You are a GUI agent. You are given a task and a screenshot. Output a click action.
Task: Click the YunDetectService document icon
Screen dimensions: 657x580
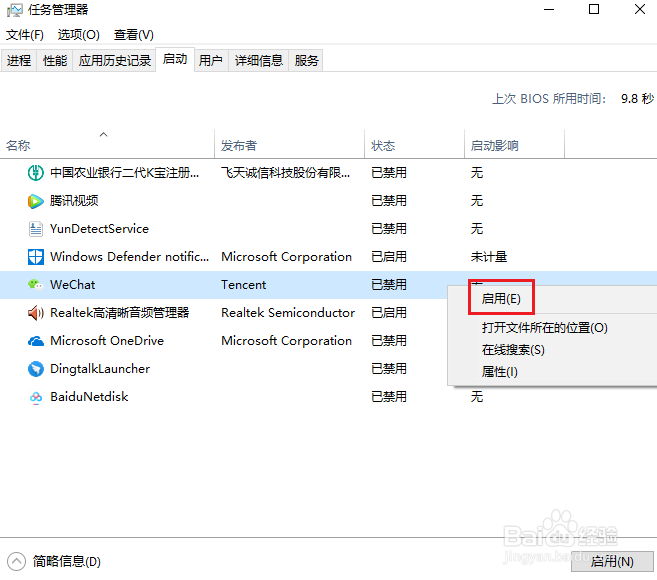pyautogui.click(x=36, y=229)
